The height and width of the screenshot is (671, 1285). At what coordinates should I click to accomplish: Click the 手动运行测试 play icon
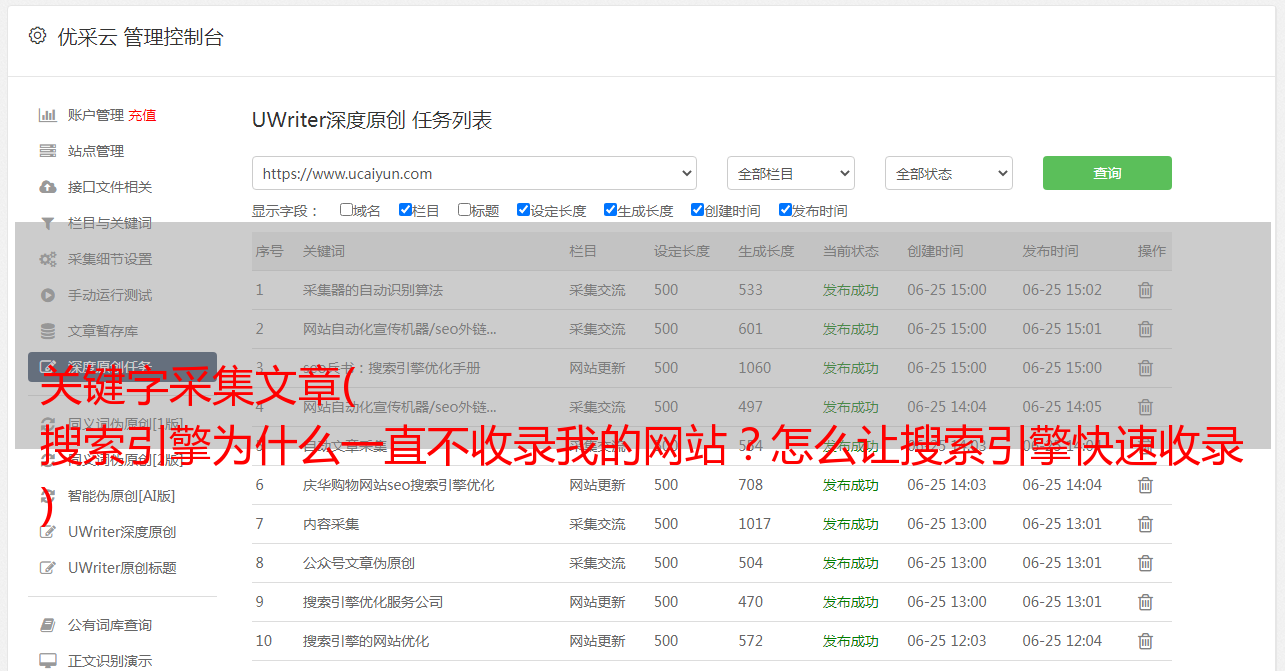pos(47,295)
